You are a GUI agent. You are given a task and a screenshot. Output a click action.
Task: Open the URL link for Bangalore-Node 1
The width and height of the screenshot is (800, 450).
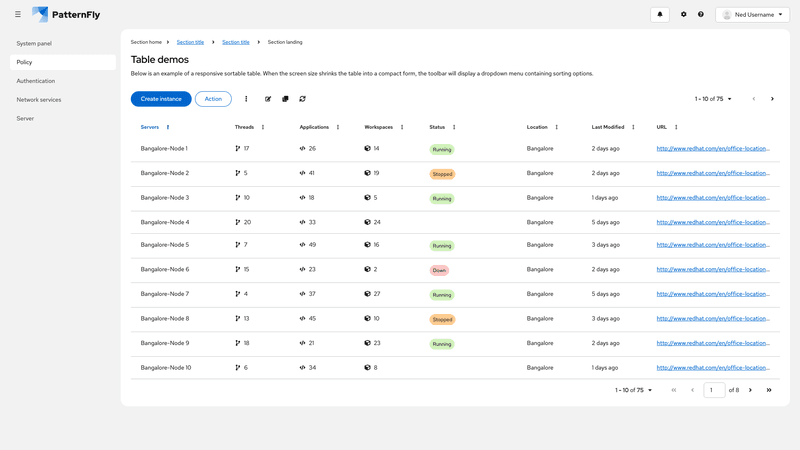point(712,149)
